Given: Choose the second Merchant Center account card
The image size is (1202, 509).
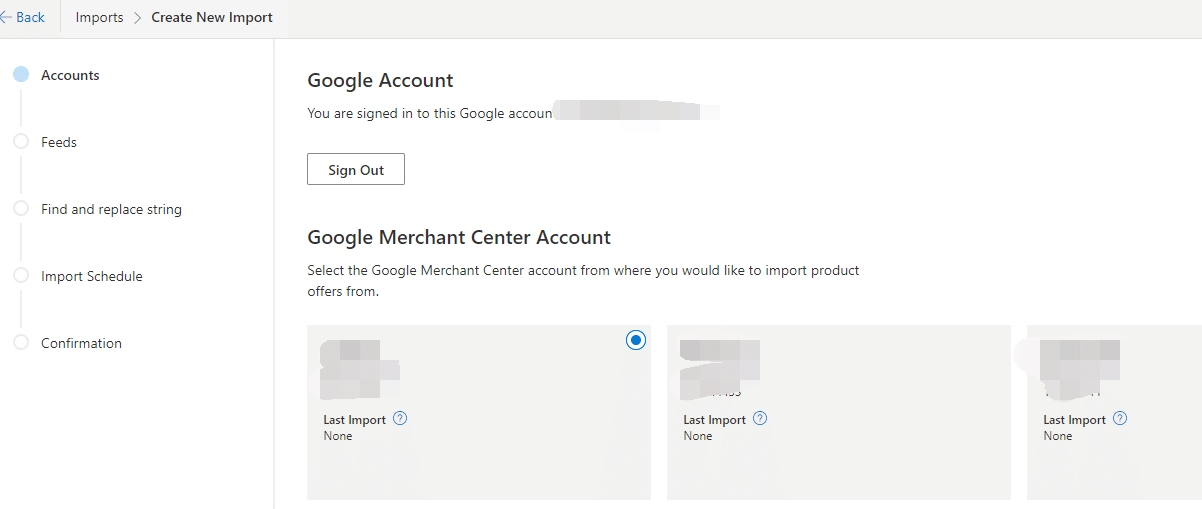Looking at the screenshot, I should (x=839, y=412).
